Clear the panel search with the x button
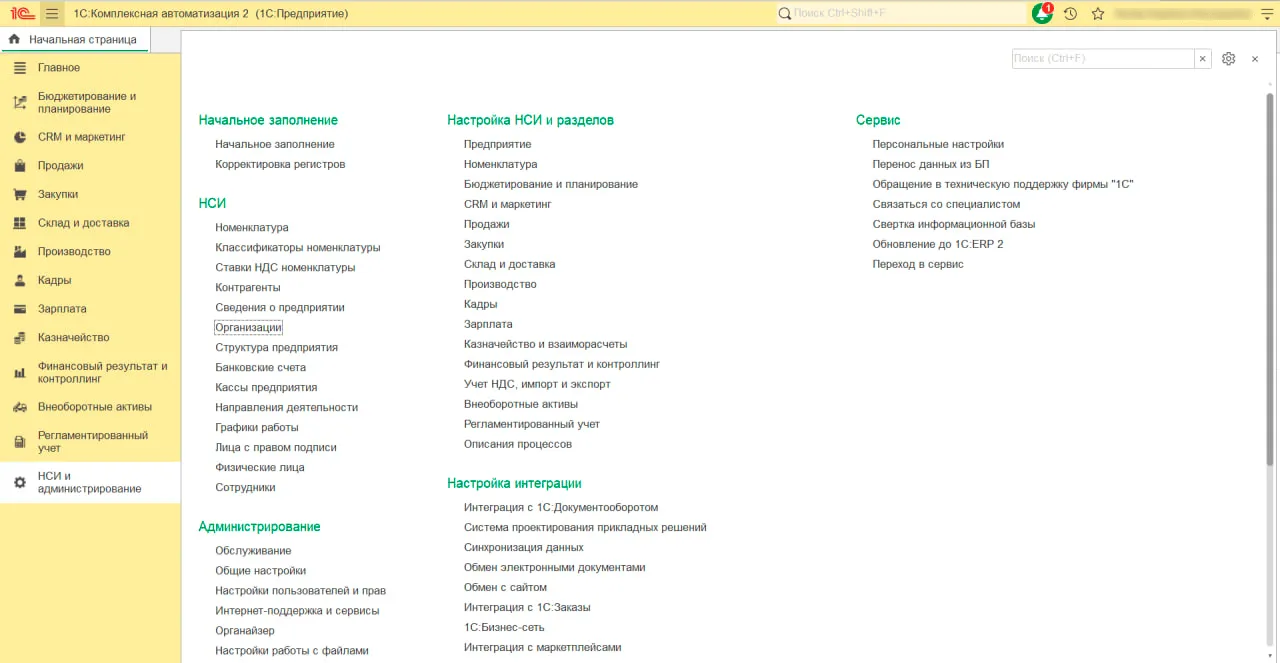This screenshot has height=663, width=1280. pyautogui.click(x=1203, y=59)
